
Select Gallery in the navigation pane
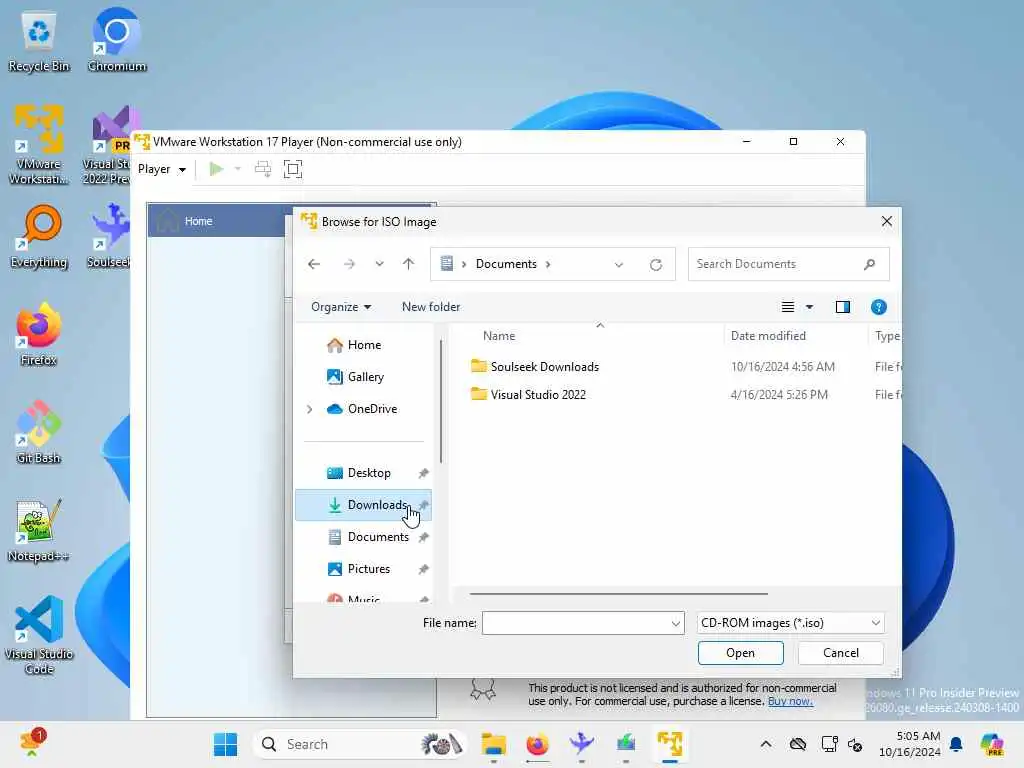point(363,377)
